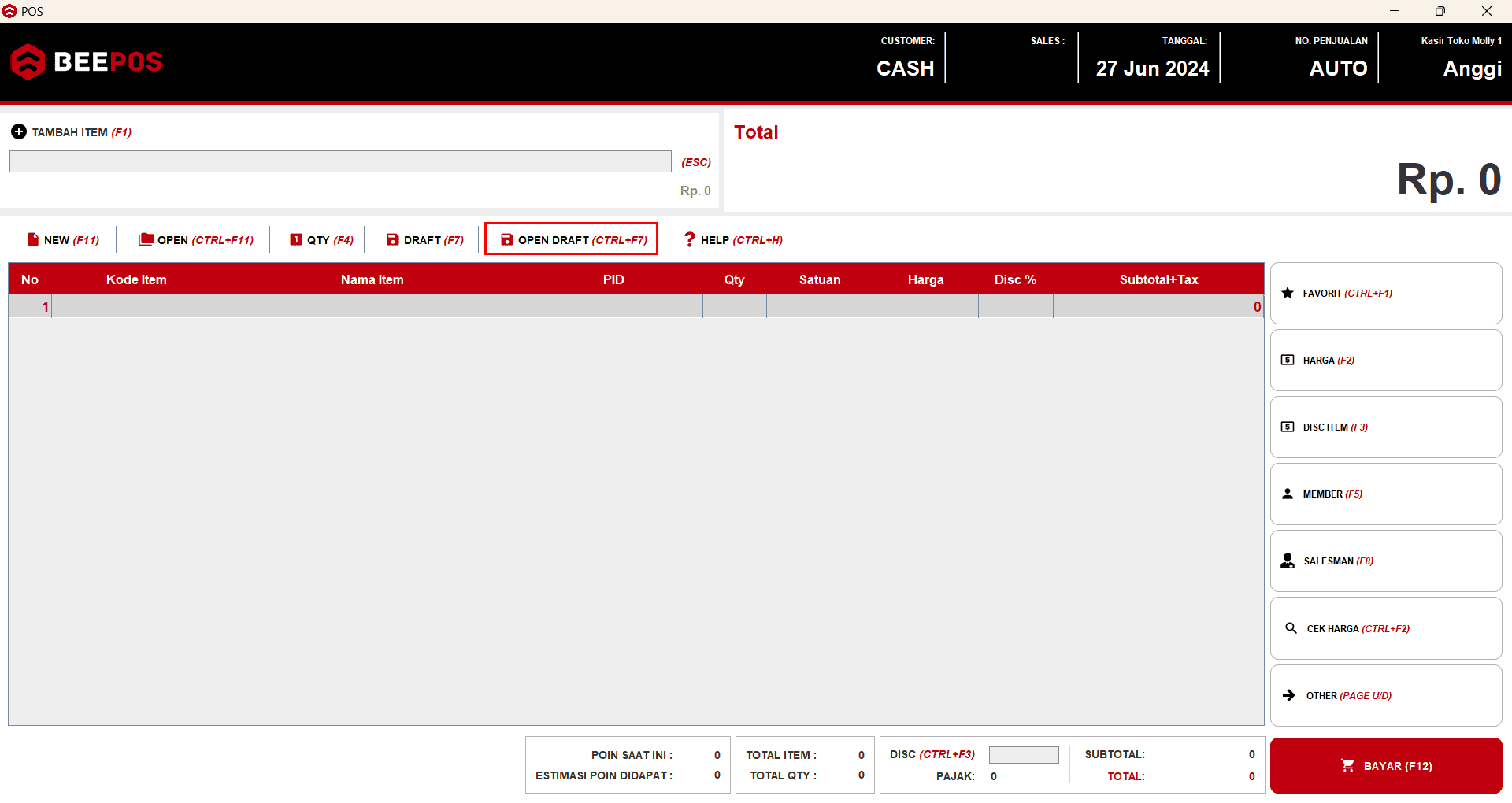This screenshot has height=803, width=1512.
Task: Click the Disc % column header
Action: point(1015,279)
